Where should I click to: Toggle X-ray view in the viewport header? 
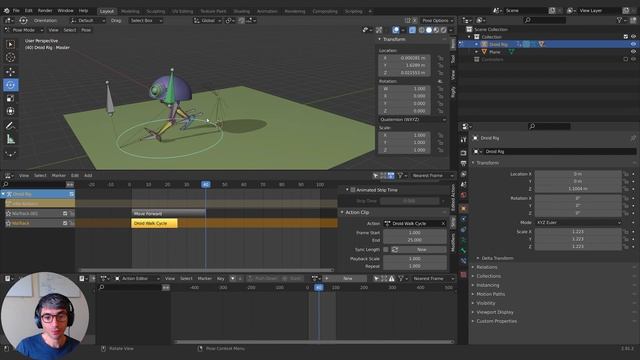(x=412, y=30)
